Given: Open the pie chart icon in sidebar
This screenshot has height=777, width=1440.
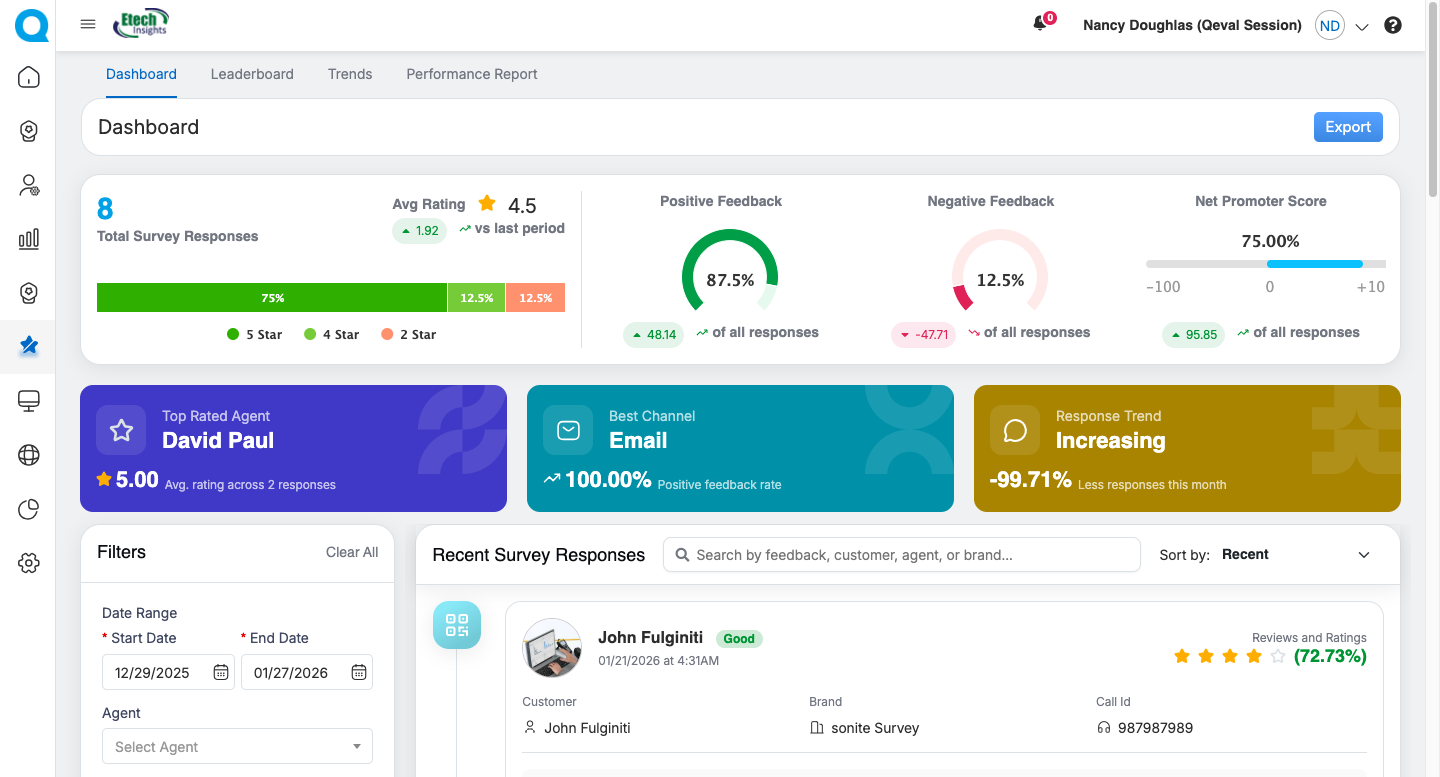Looking at the screenshot, I should click(x=29, y=509).
